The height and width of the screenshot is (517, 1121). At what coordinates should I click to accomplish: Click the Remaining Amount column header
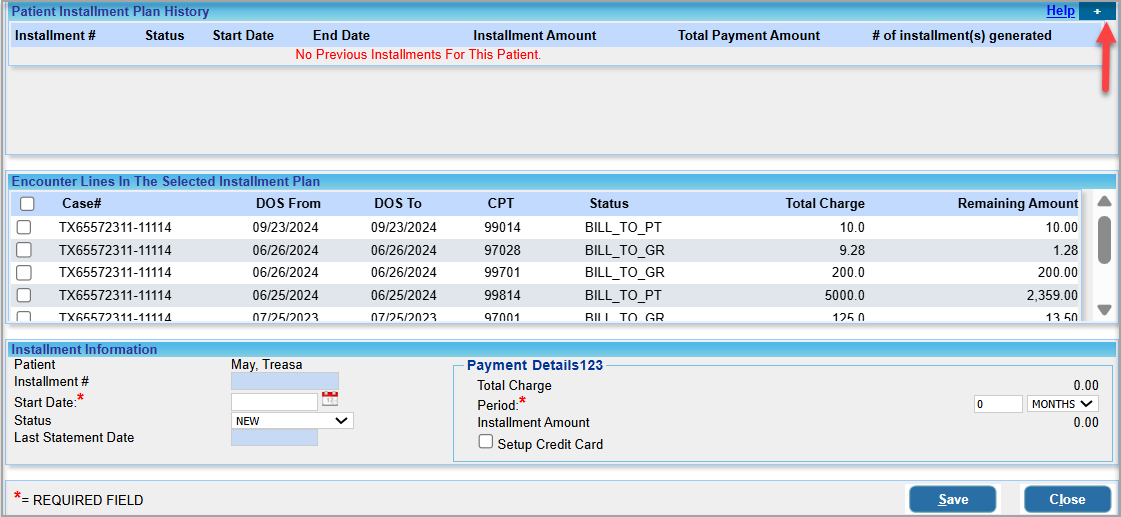(x=1017, y=204)
